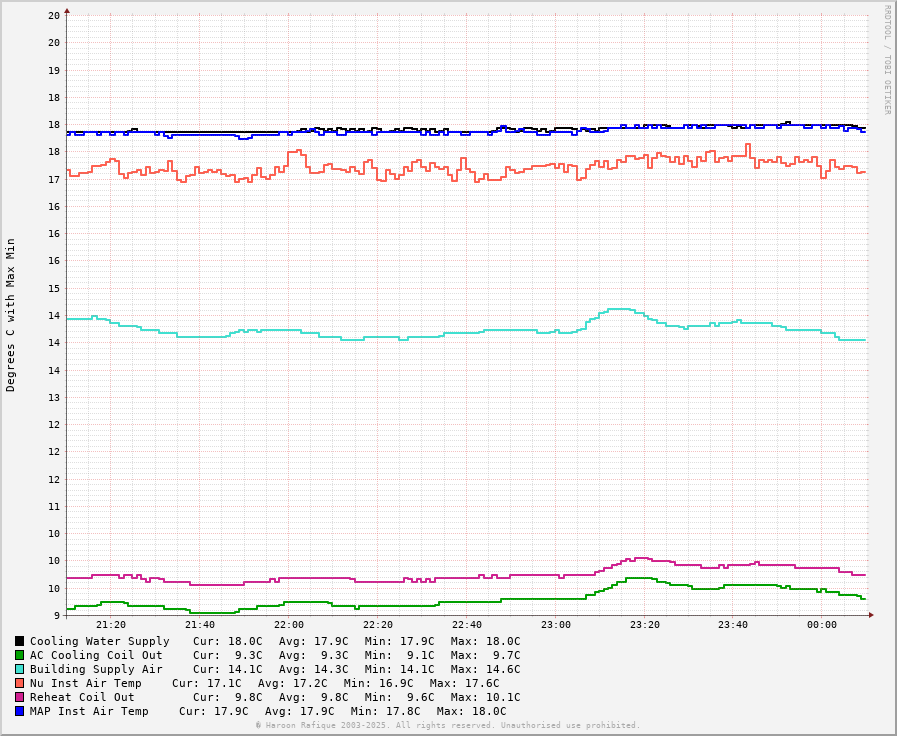Click the 'Degrees C with Max Min' axis title
897x736 pixels.
[11, 314]
